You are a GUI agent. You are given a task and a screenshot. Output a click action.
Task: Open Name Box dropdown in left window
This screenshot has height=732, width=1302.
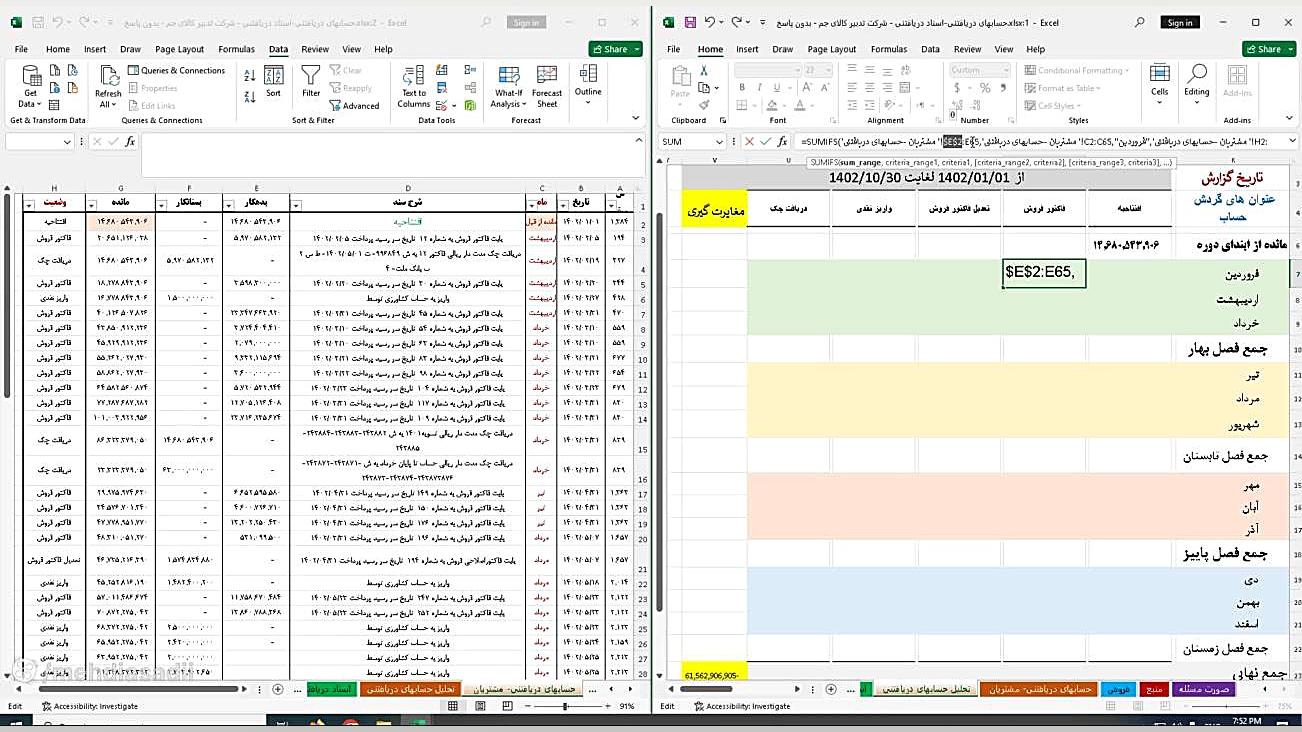coord(67,142)
